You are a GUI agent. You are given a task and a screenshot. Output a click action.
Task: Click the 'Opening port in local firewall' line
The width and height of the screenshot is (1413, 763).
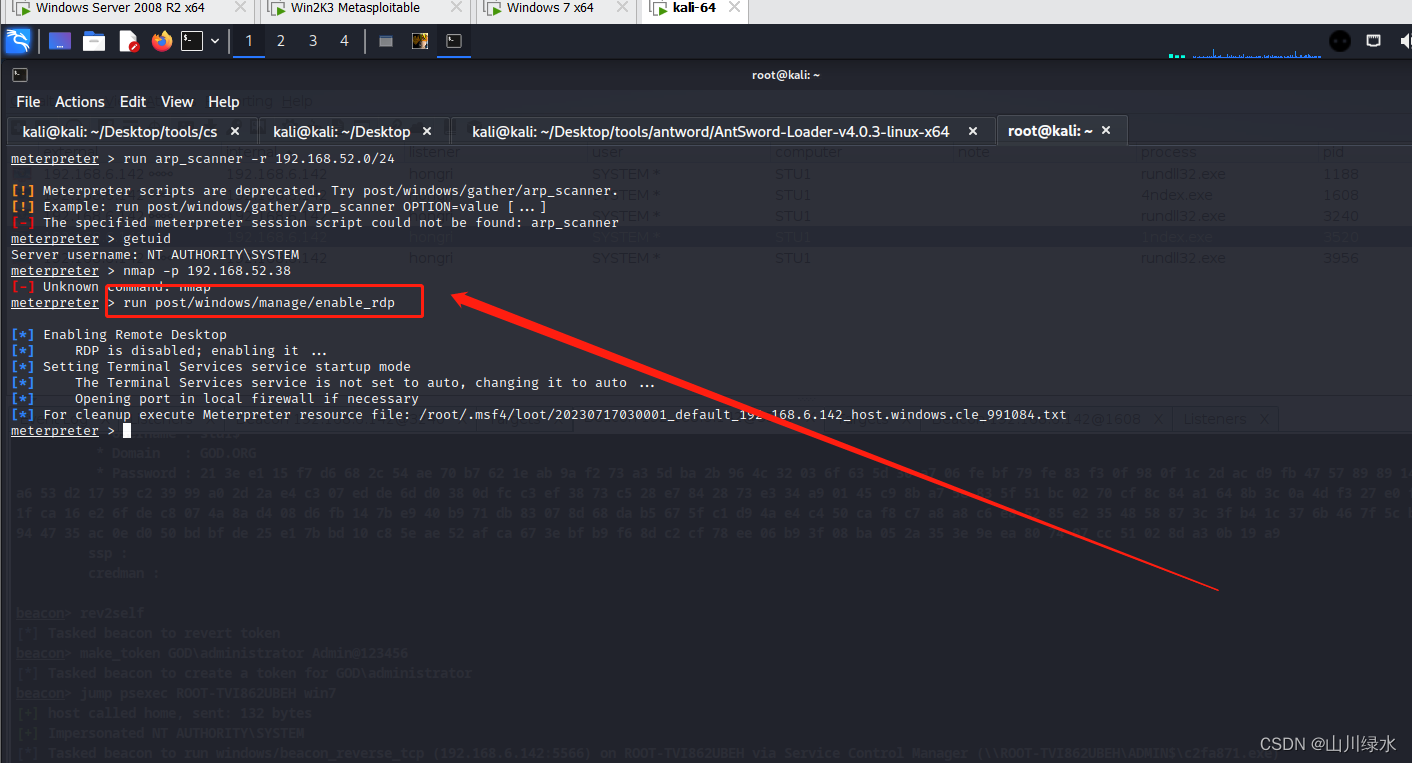(x=215, y=398)
